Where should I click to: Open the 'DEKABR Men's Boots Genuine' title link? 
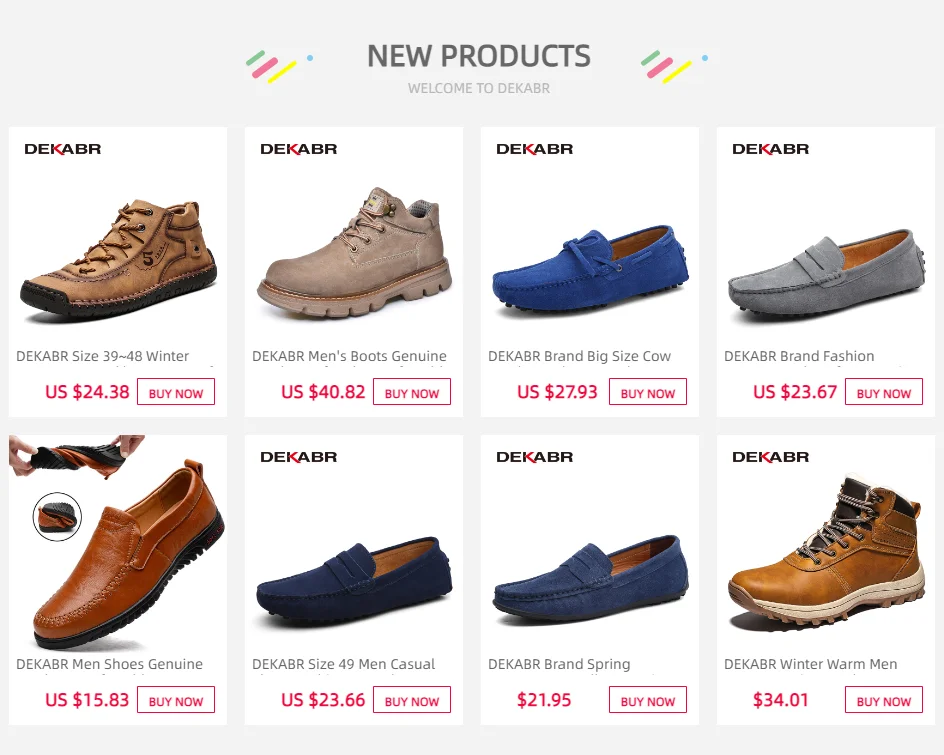(x=349, y=356)
